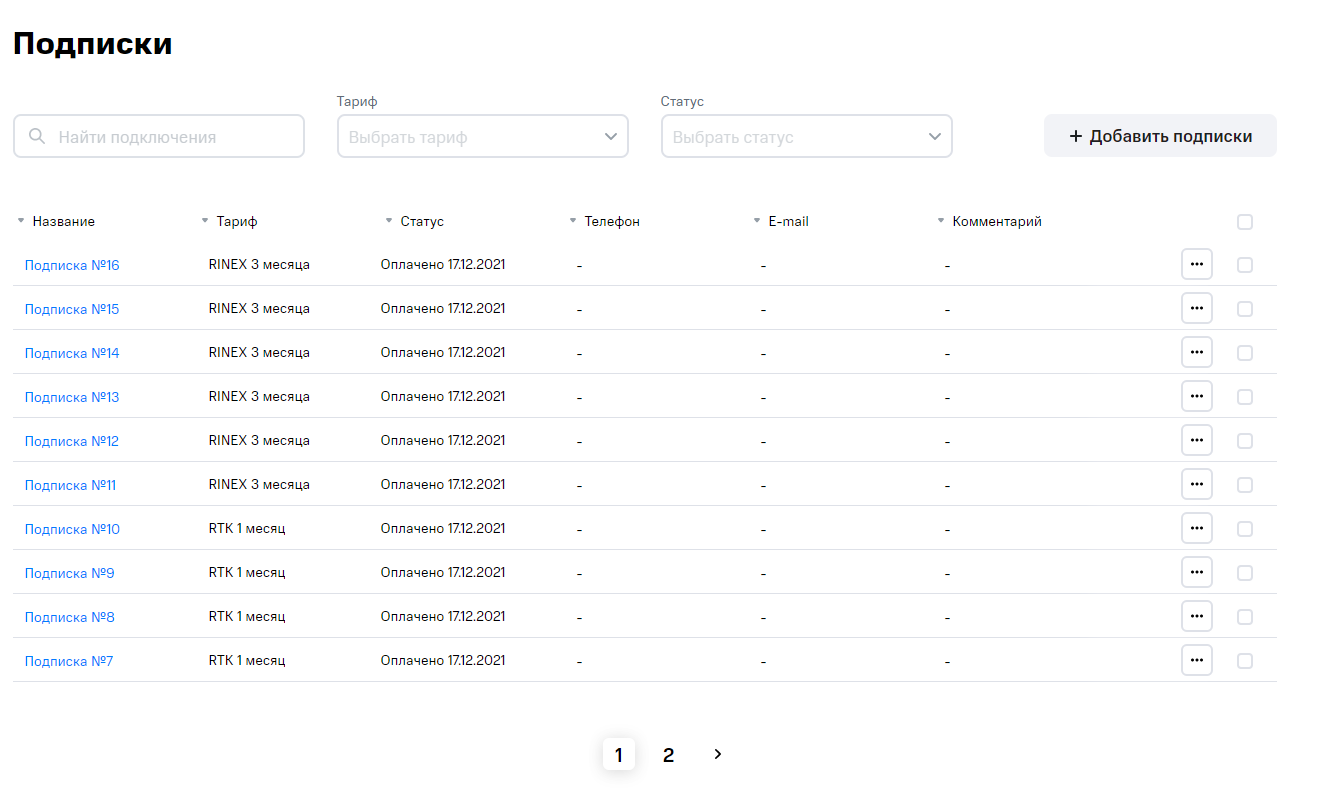Click the search magnifier icon

point(37,136)
